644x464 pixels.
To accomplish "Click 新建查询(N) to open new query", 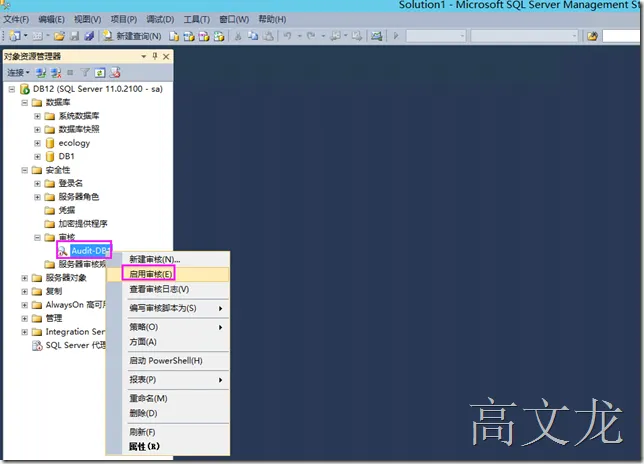I will click(132, 36).
